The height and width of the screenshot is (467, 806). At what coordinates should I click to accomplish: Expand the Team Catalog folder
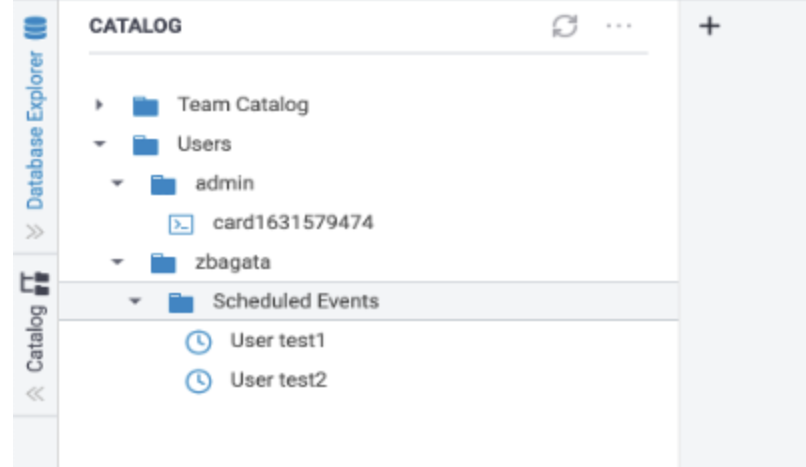(x=99, y=105)
